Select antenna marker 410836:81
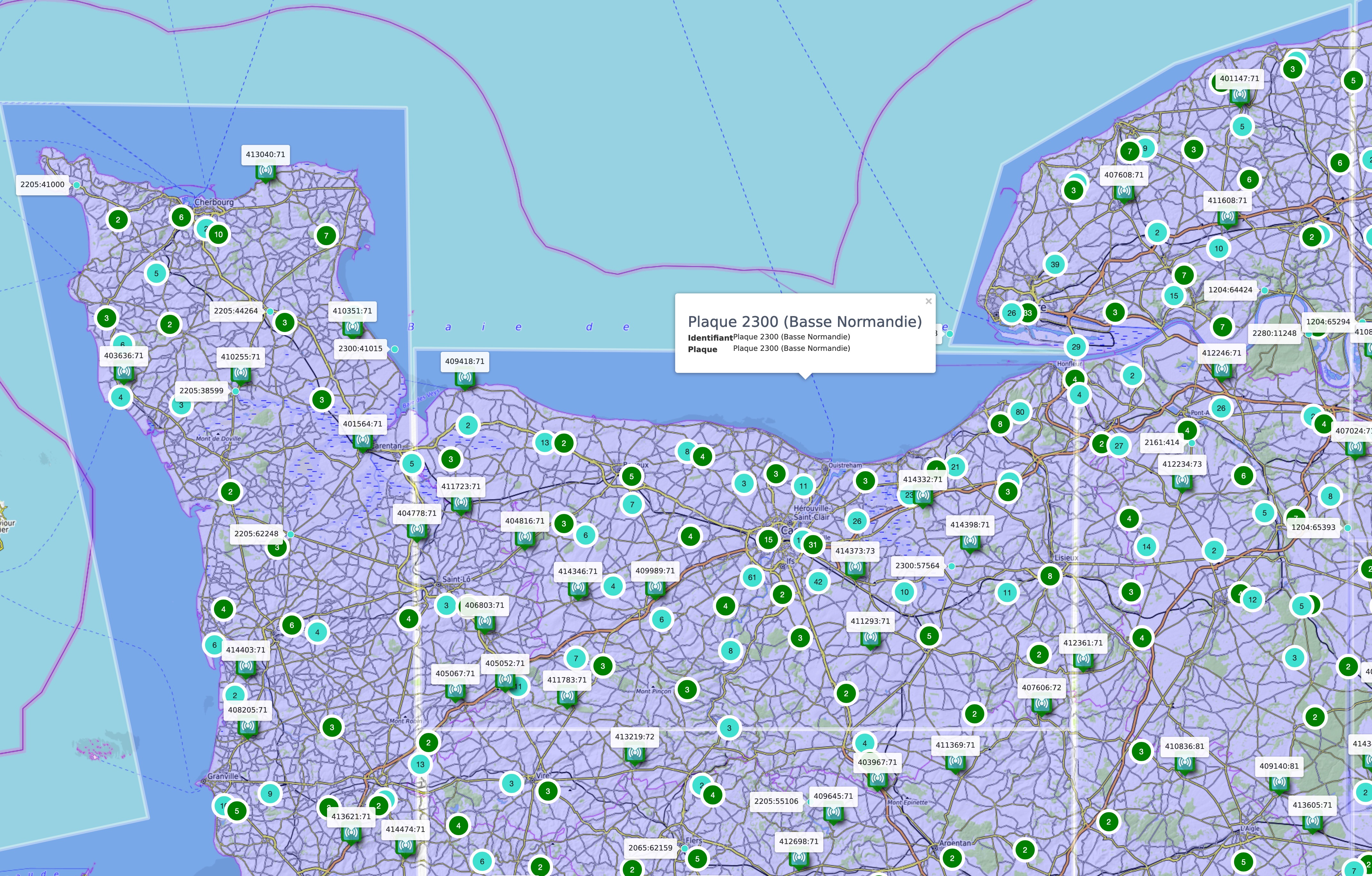Screen dimensions: 1372x876 point(1185,763)
